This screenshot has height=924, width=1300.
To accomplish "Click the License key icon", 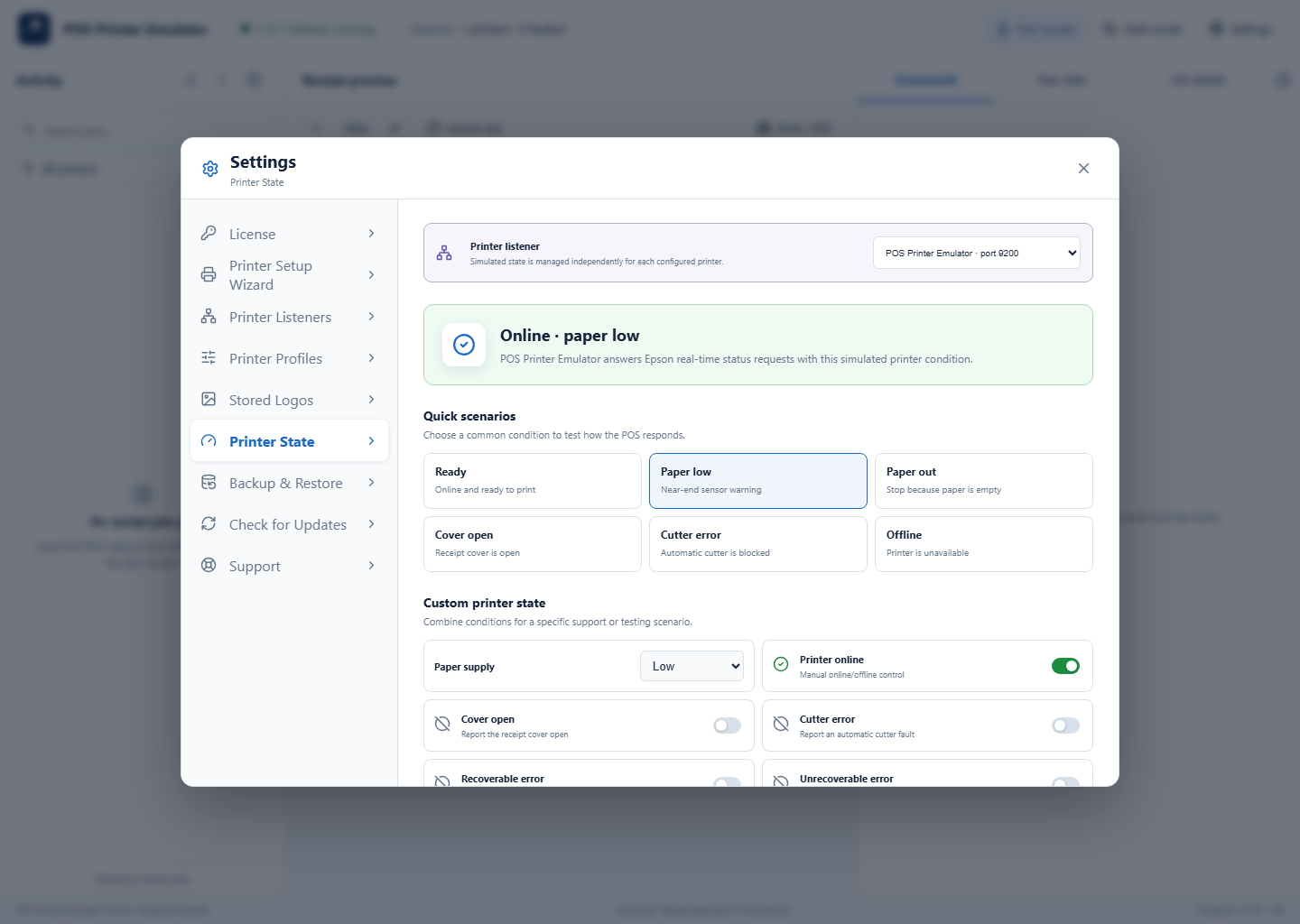I will click(209, 233).
